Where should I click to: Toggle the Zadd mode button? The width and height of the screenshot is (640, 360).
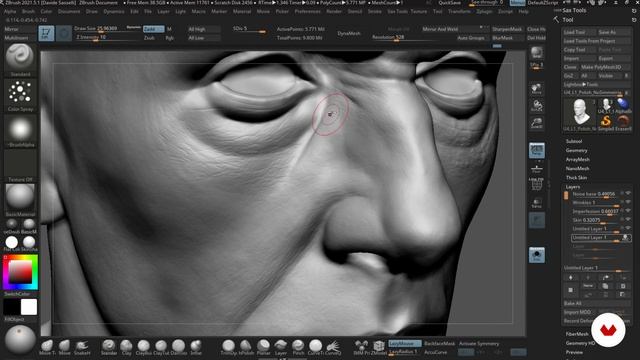(x=153, y=29)
